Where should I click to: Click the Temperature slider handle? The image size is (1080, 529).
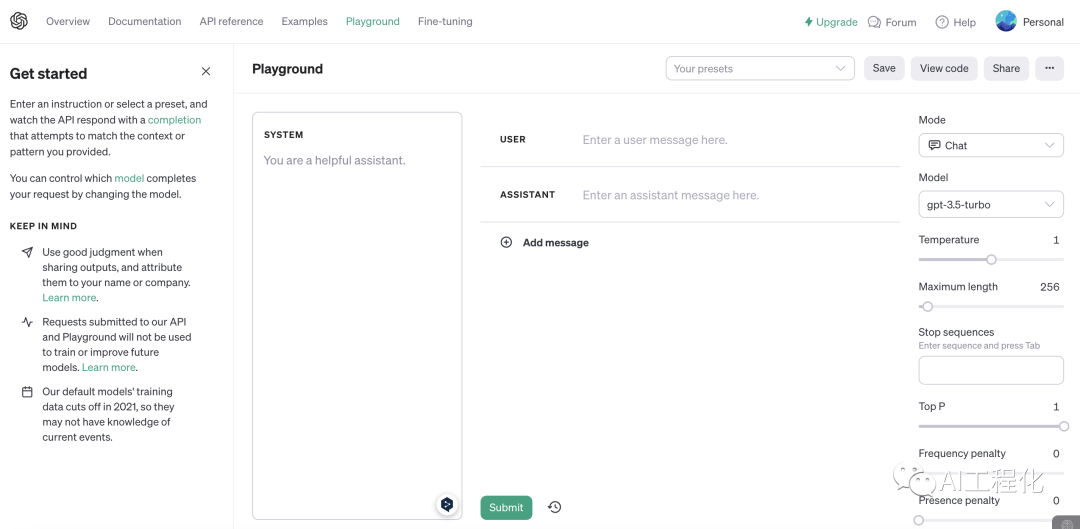tap(991, 259)
